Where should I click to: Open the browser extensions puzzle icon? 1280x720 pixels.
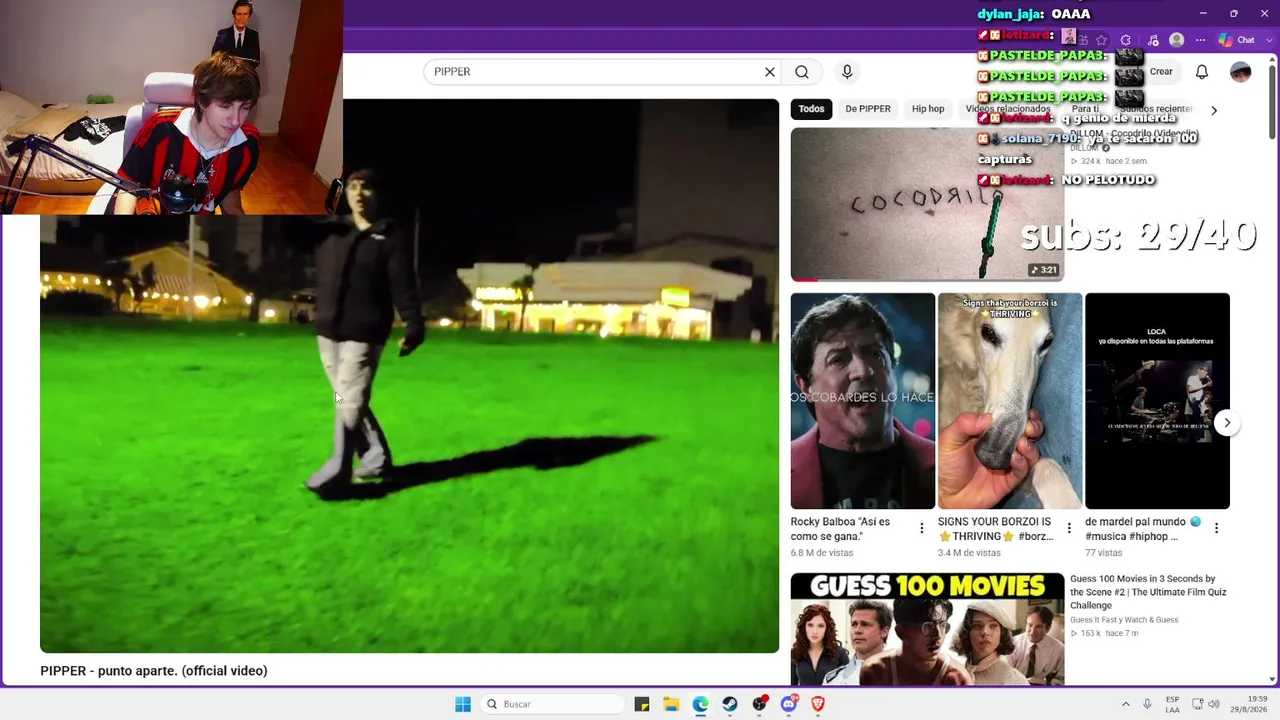pos(1126,40)
